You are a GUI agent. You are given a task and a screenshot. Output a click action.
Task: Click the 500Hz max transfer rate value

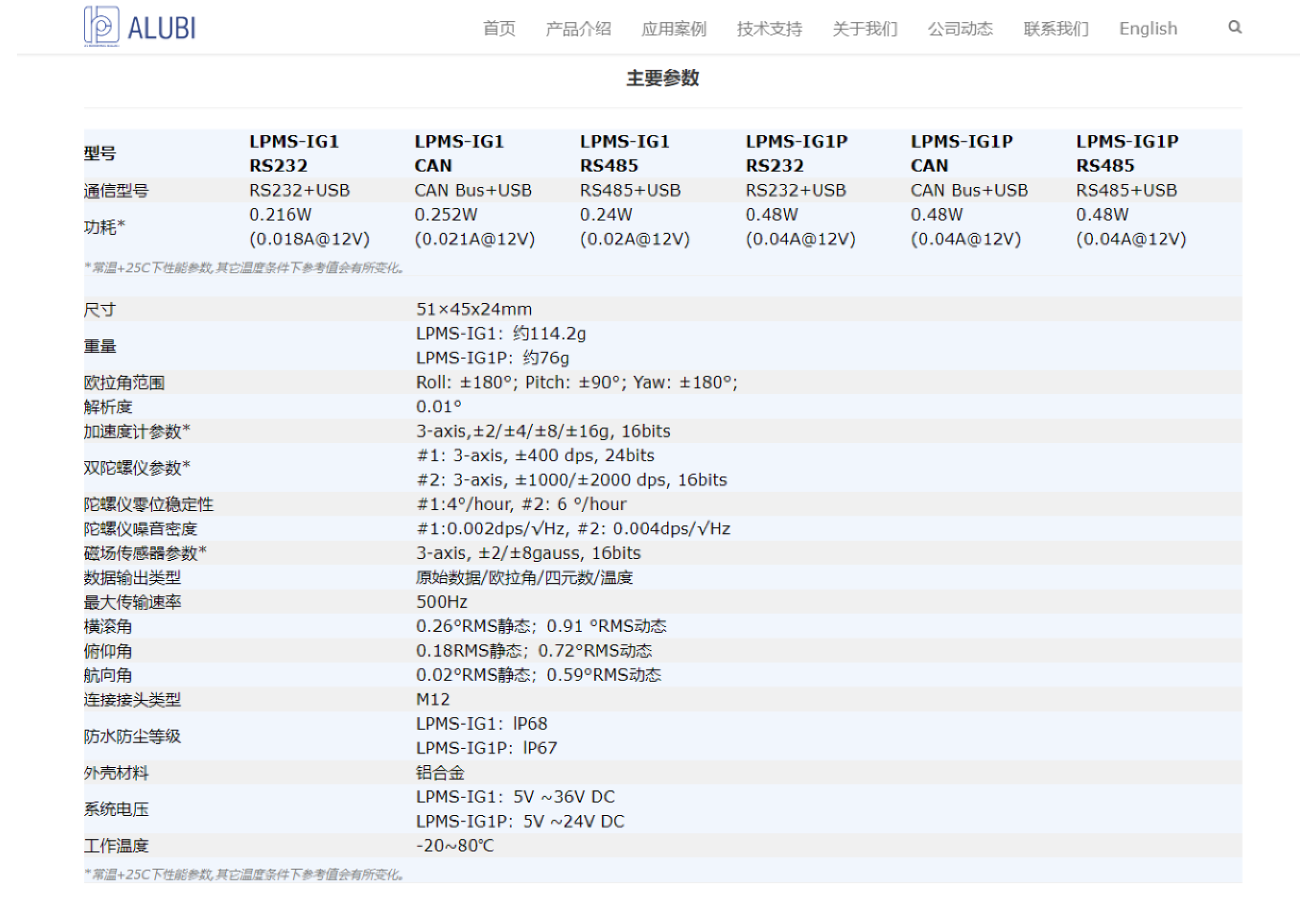(442, 602)
